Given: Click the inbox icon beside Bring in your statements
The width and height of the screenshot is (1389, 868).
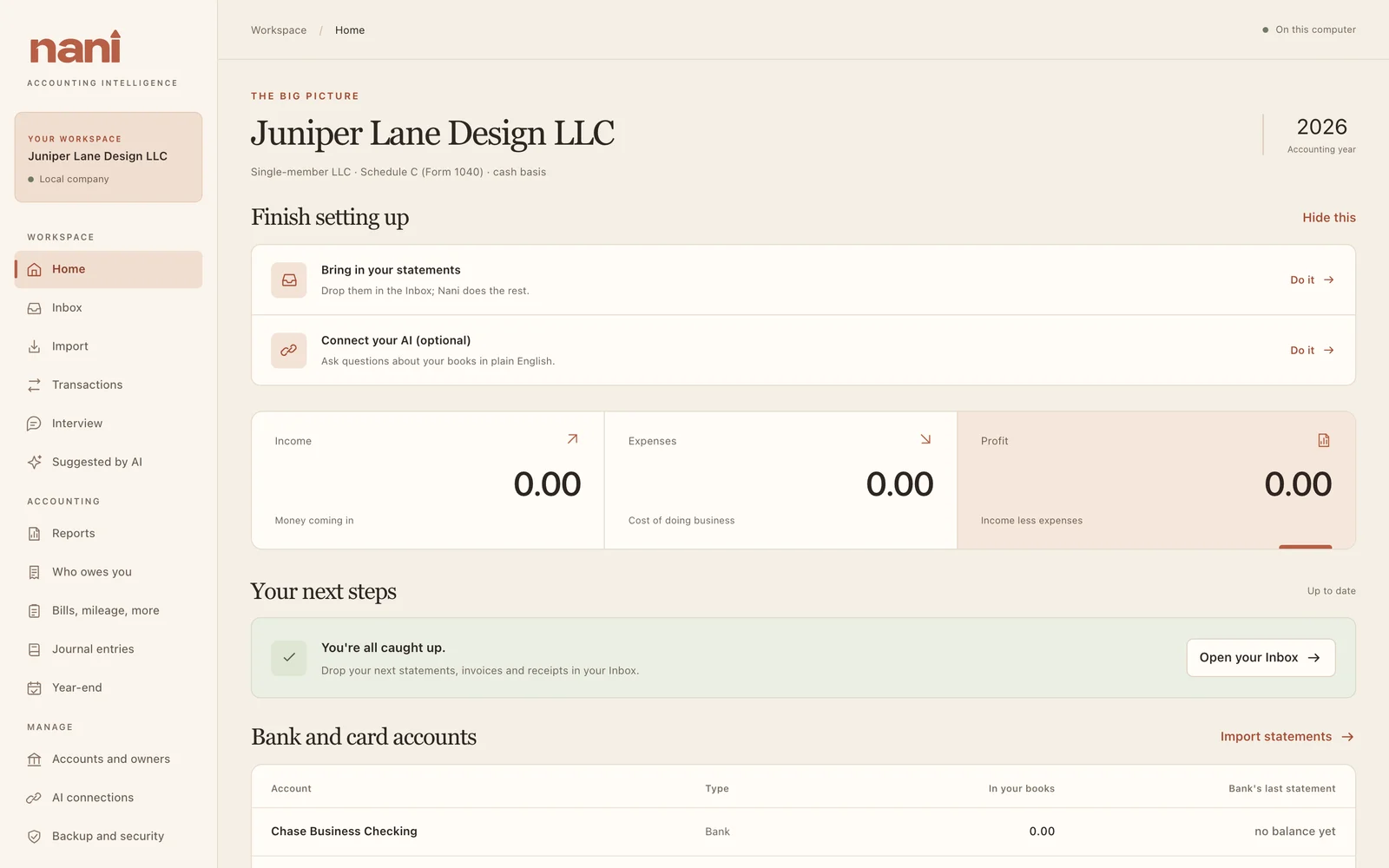Looking at the screenshot, I should (x=289, y=280).
